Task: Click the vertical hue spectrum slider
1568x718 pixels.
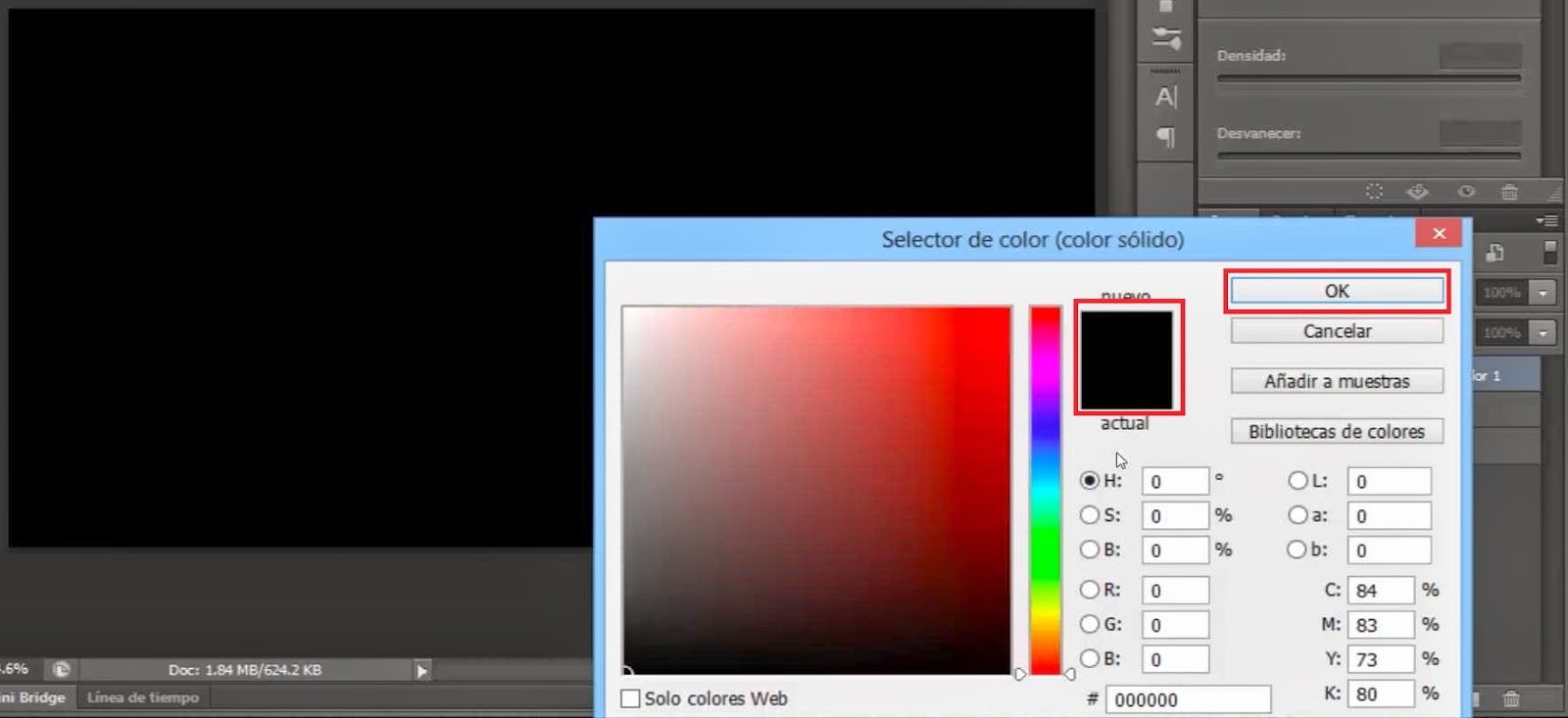Action: click(x=1045, y=490)
